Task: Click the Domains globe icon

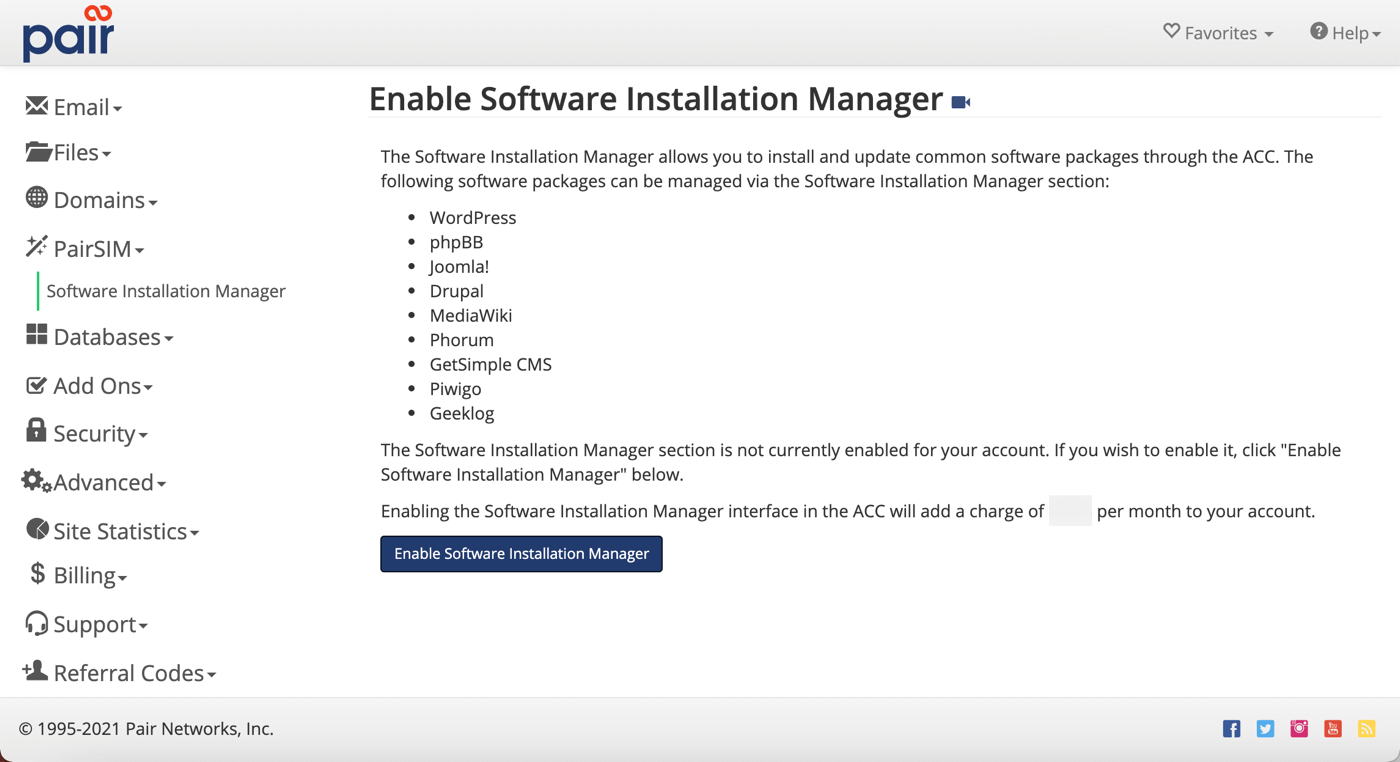Action: pos(37,197)
